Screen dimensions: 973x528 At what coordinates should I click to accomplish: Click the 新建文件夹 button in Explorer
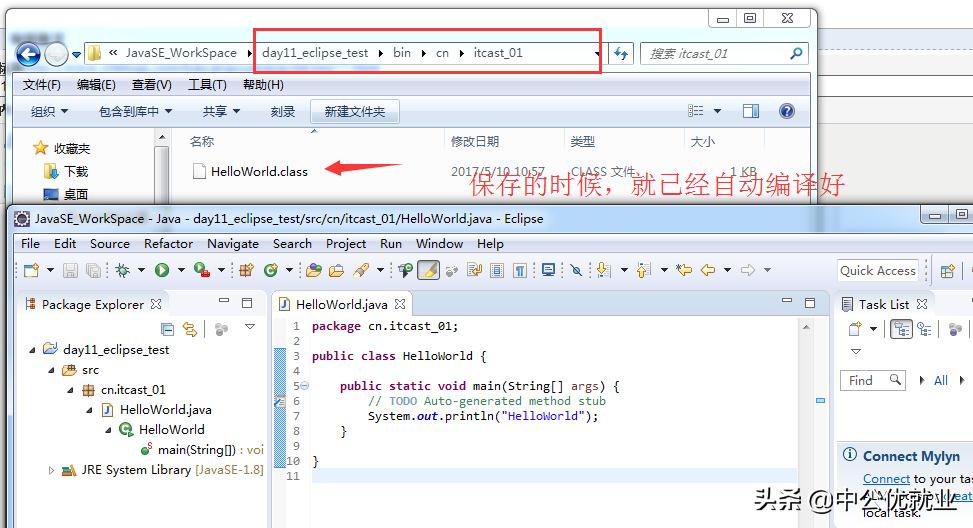tap(354, 112)
